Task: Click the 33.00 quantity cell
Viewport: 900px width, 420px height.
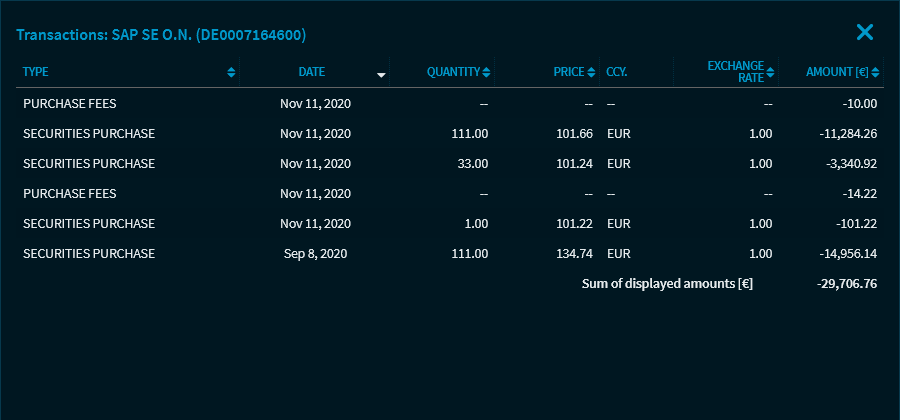Action: pyautogui.click(x=472, y=163)
